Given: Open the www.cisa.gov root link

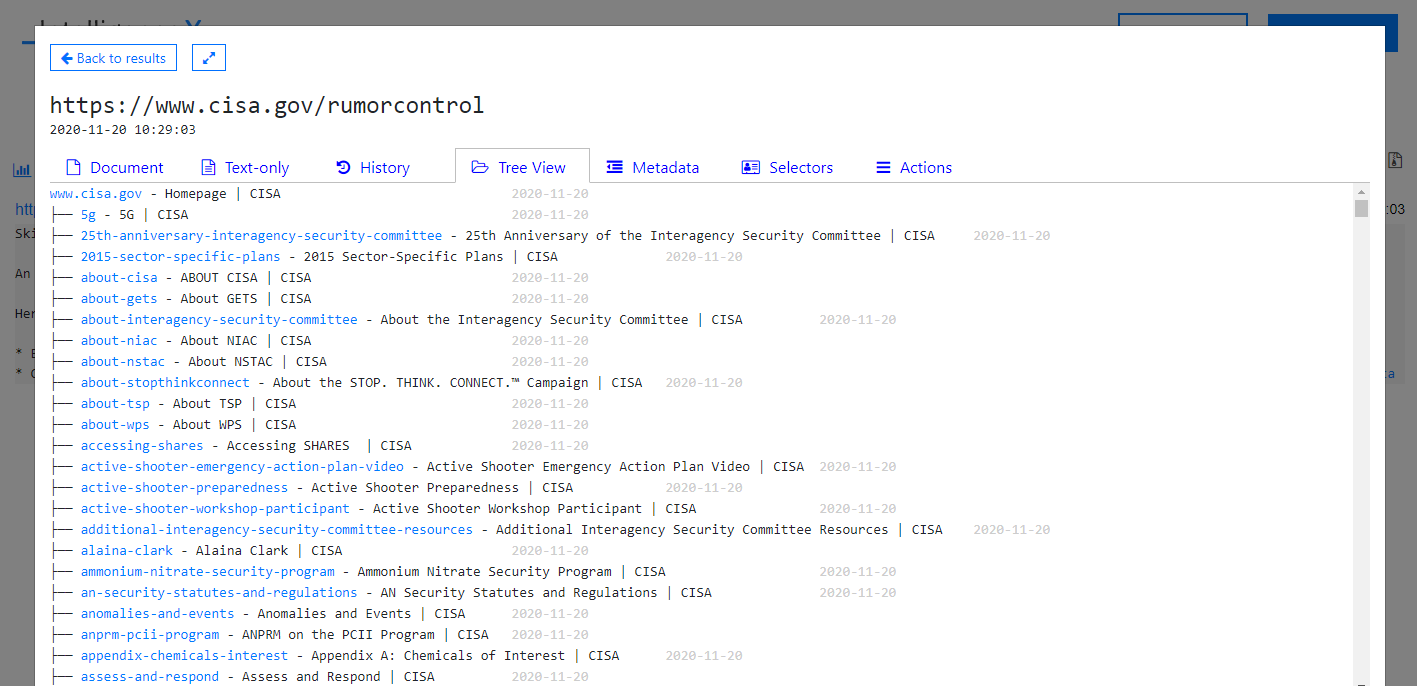Looking at the screenshot, I should click(x=96, y=194).
